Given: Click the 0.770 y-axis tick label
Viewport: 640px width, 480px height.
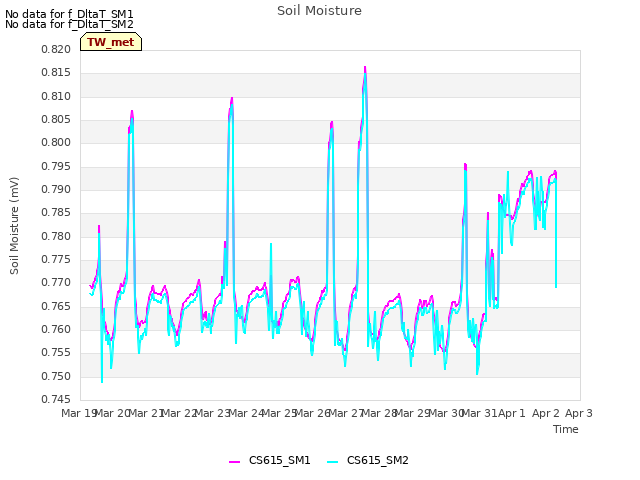Looking at the screenshot, I should [x=56, y=282].
